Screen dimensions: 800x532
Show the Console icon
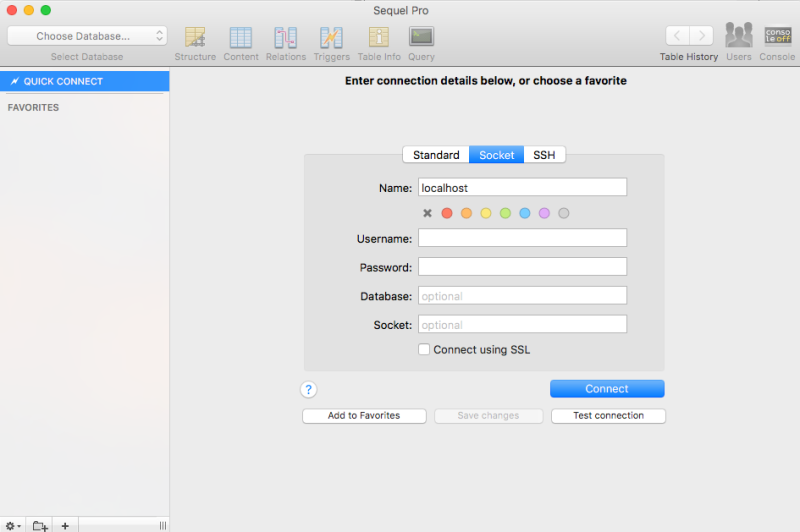click(778, 36)
